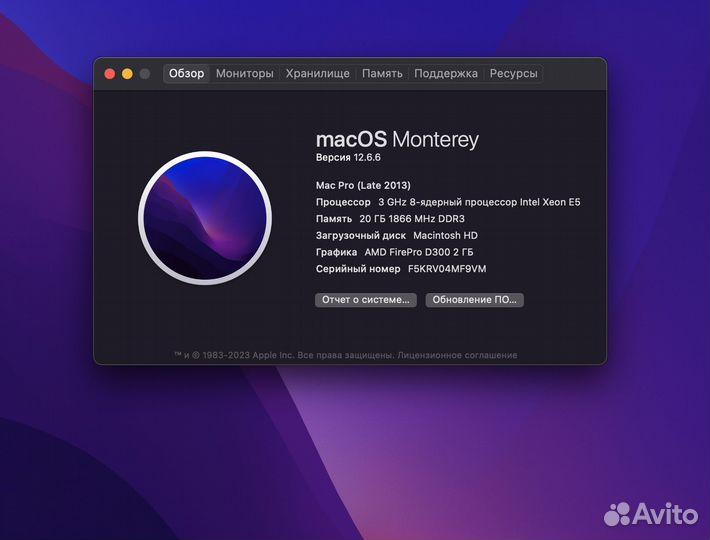Image resolution: width=710 pixels, height=540 pixels.
Task: Click the Процессор label
Action: pyautogui.click(x=343, y=202)
